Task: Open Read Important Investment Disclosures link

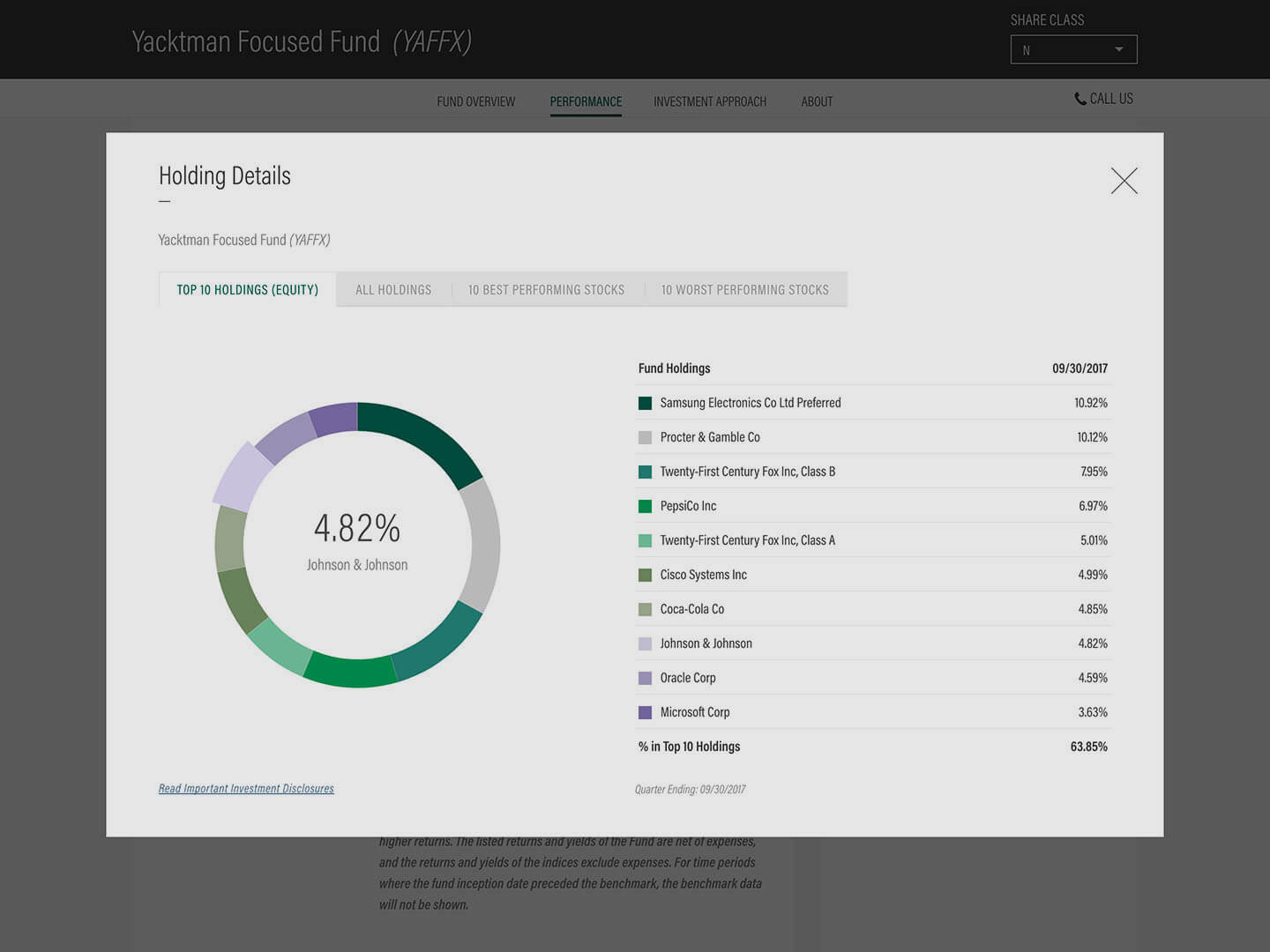Action: click(246, 789)
